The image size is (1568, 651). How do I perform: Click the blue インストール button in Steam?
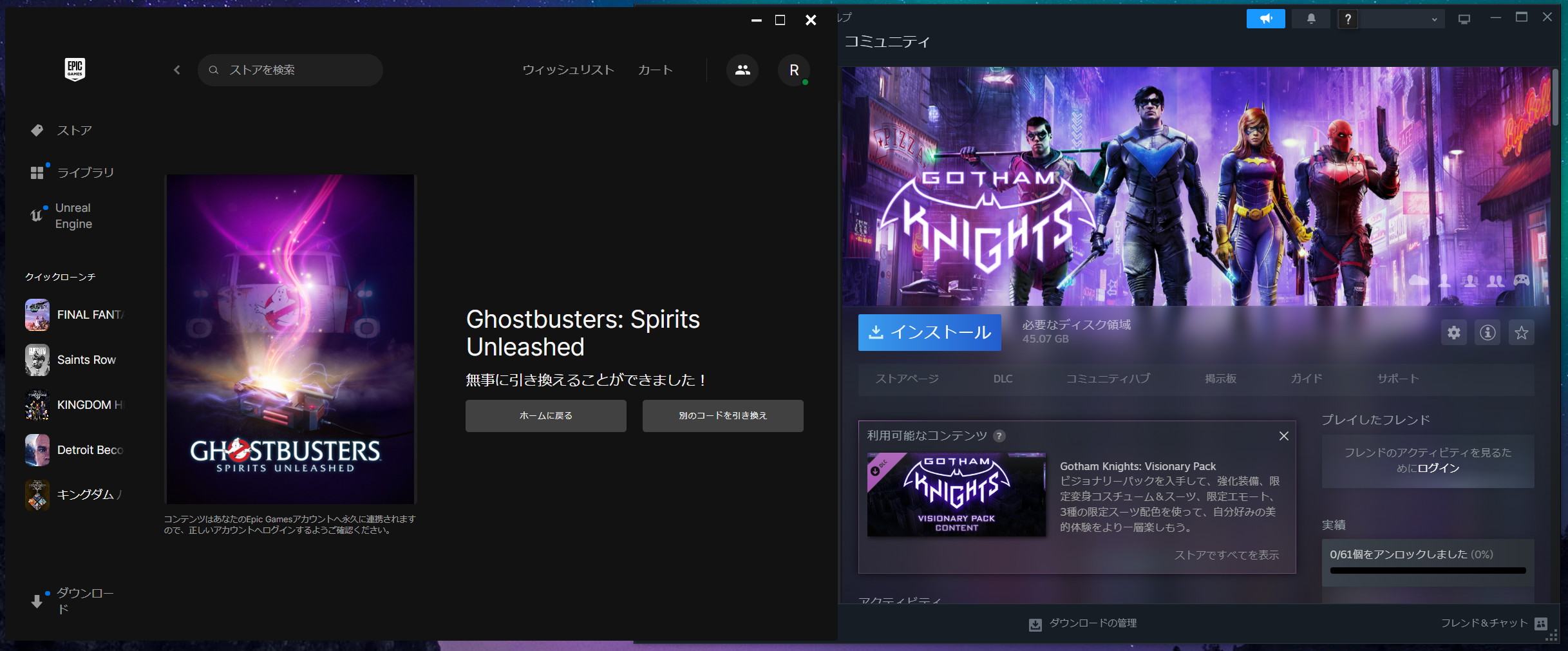click(x=930, y=332)
